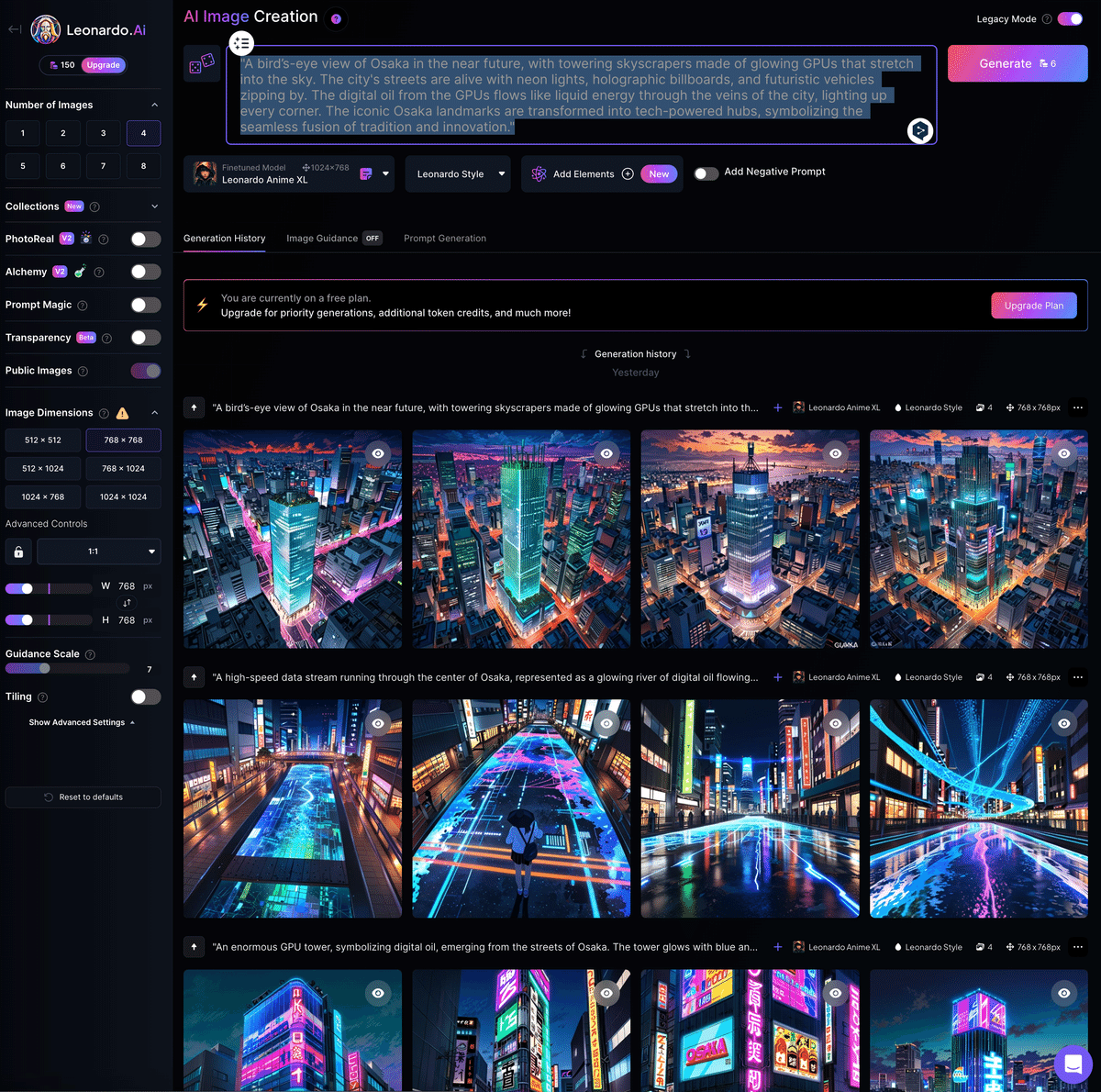Viewport: 1101px width, 1092px height.
Task: Adjust the height H slider
Action: tap(49, 619)
